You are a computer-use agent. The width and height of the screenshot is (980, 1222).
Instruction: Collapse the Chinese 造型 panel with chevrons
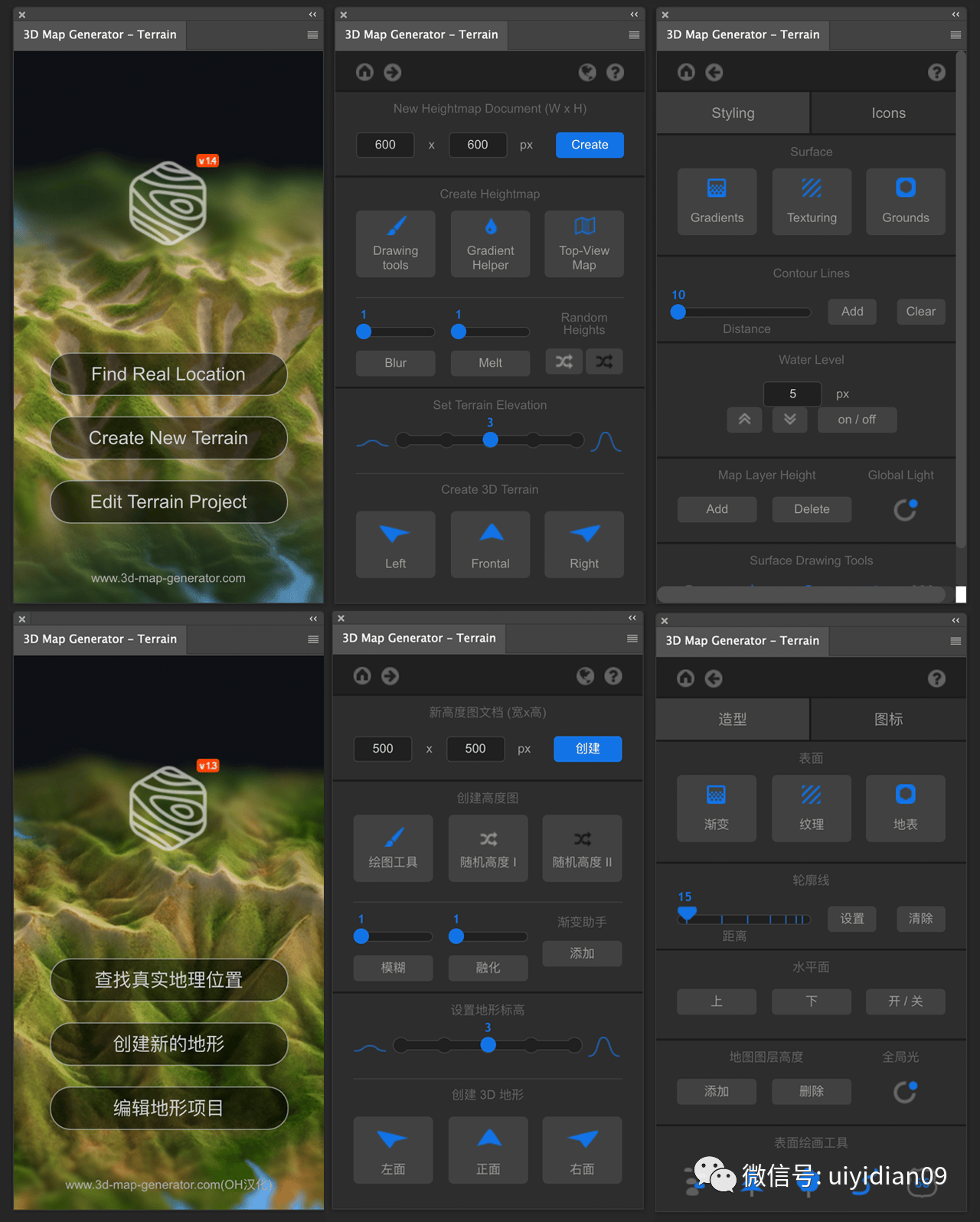click(955, 620)
